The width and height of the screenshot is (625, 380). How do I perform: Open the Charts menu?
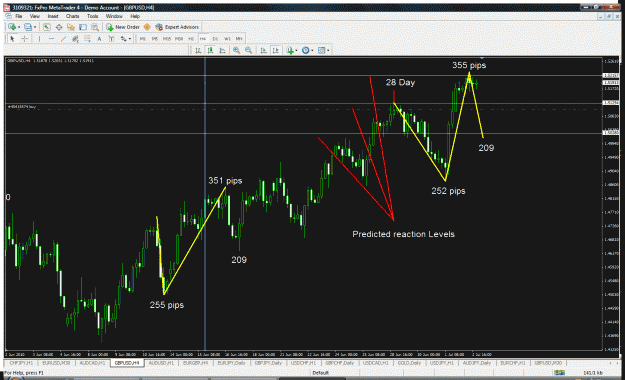tap(72, 16)
